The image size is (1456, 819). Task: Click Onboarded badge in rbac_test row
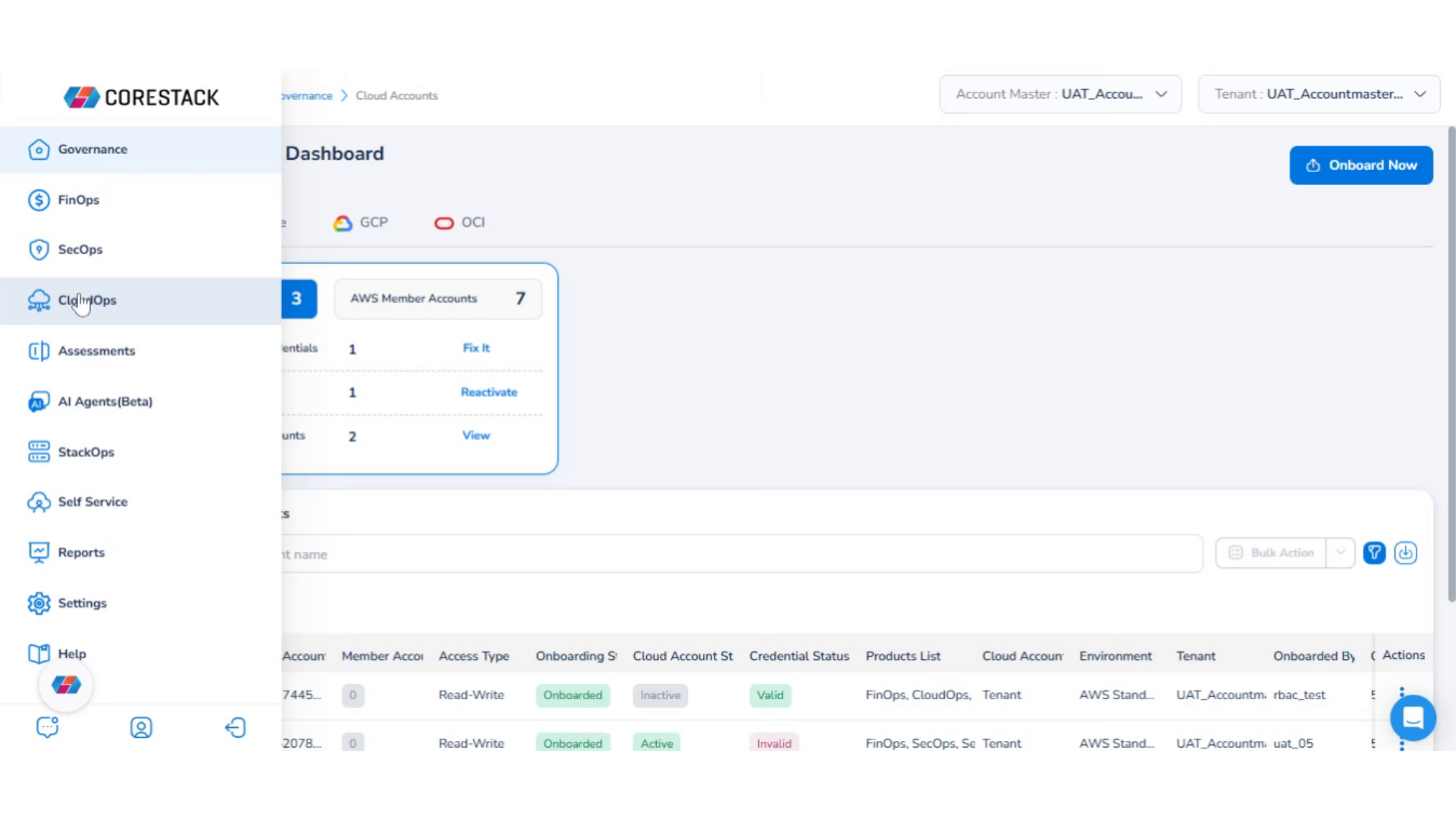(573, 695)
